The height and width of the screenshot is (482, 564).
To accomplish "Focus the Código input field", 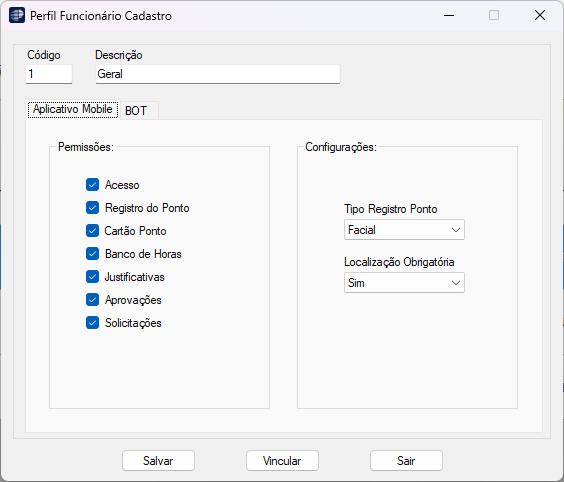I will (49, 74).
